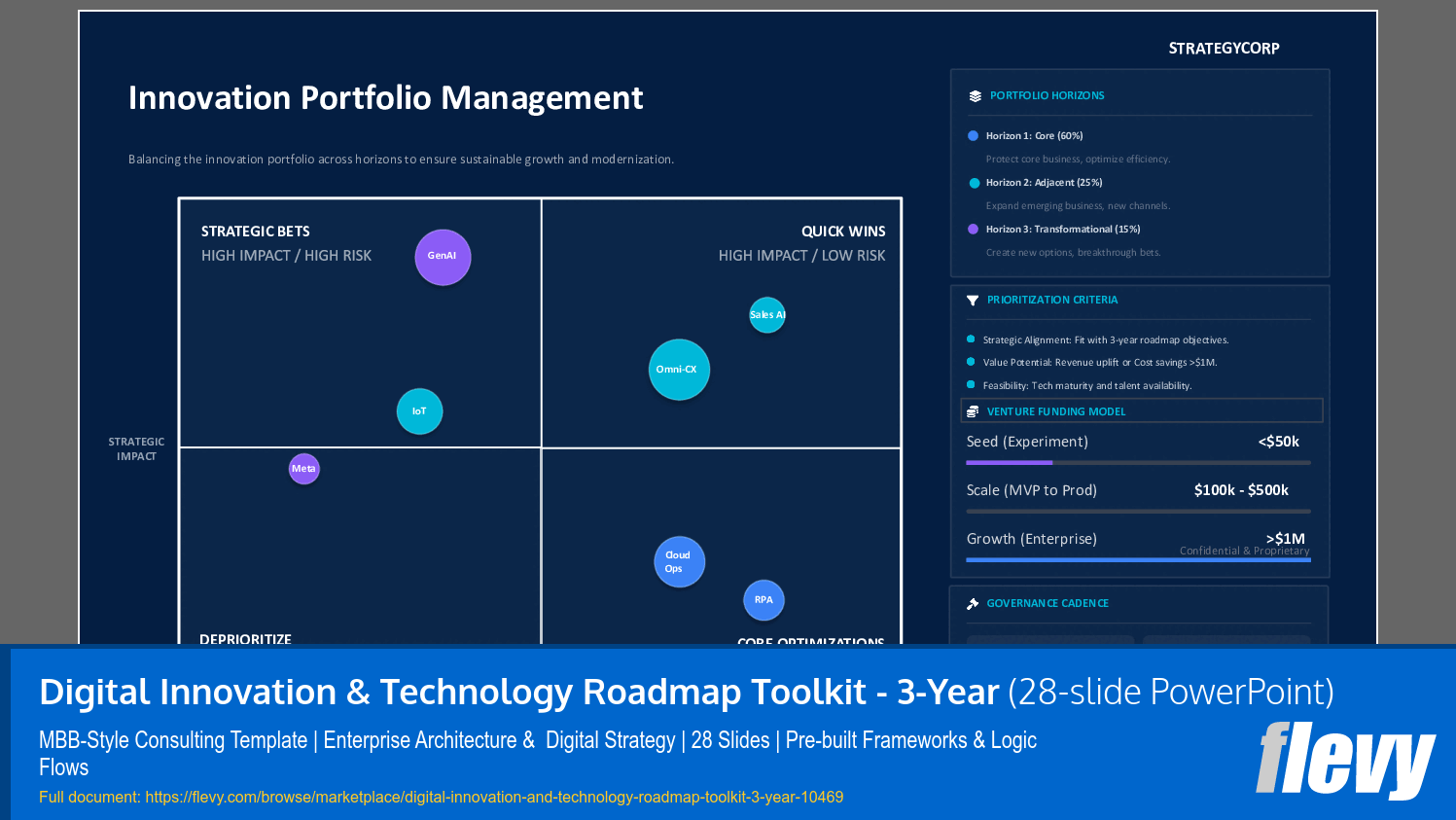Viewport: 1456px width, 820px height.
Task: Select the QUICK WINS quadrant heading
Action: [842, 232]
